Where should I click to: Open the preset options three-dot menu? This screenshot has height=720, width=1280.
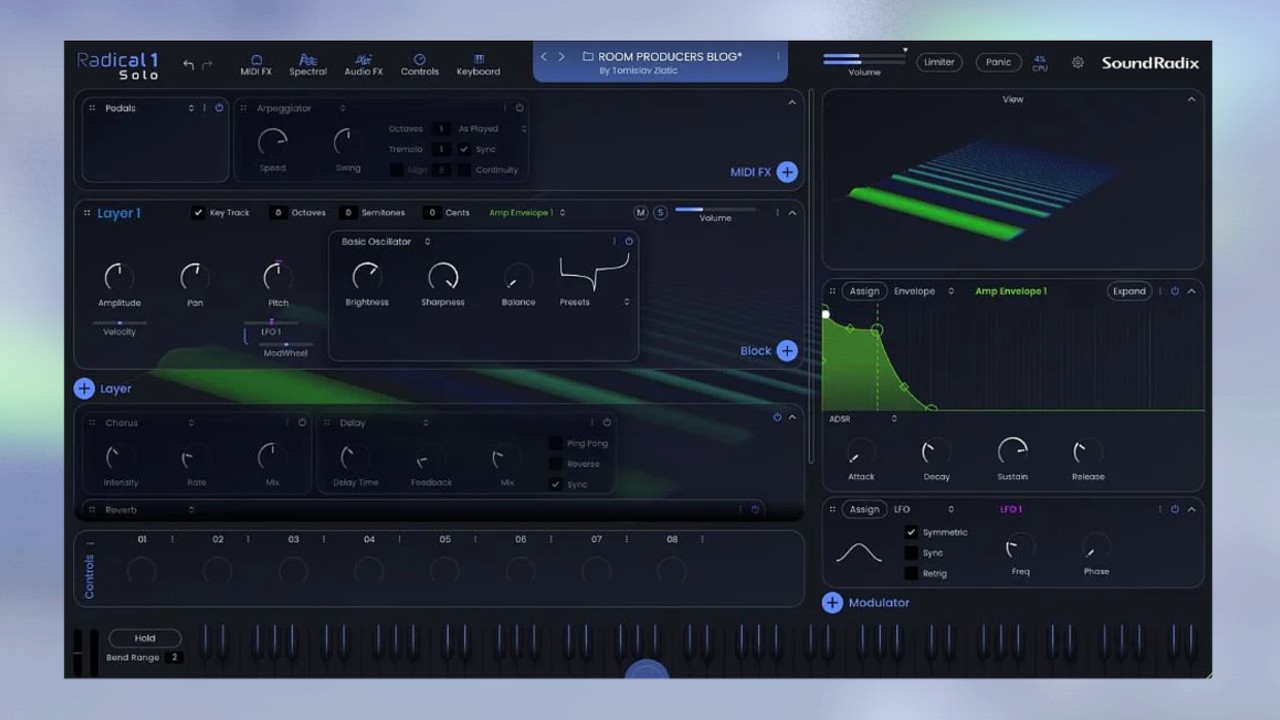778,57
